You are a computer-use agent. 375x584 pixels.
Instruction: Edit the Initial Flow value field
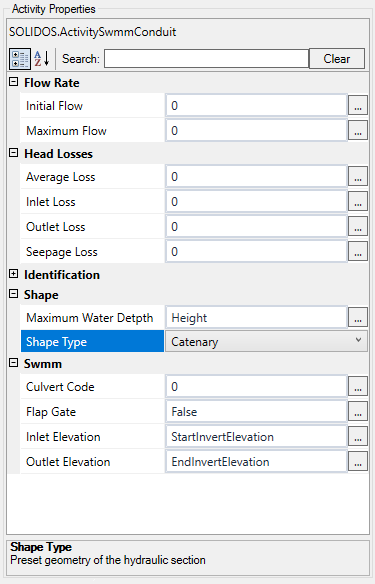(256, 105)
